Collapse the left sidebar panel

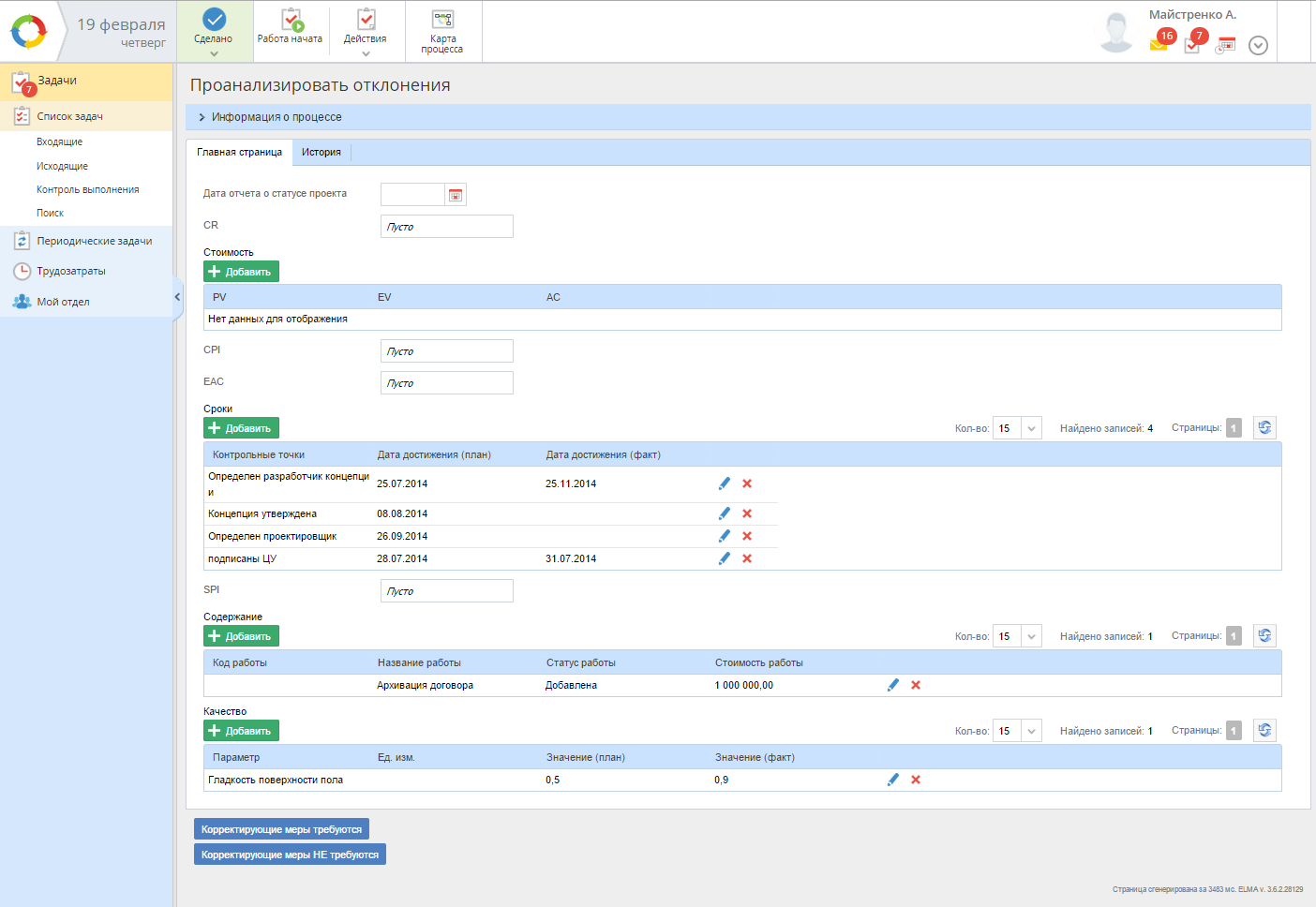point(177,297)
